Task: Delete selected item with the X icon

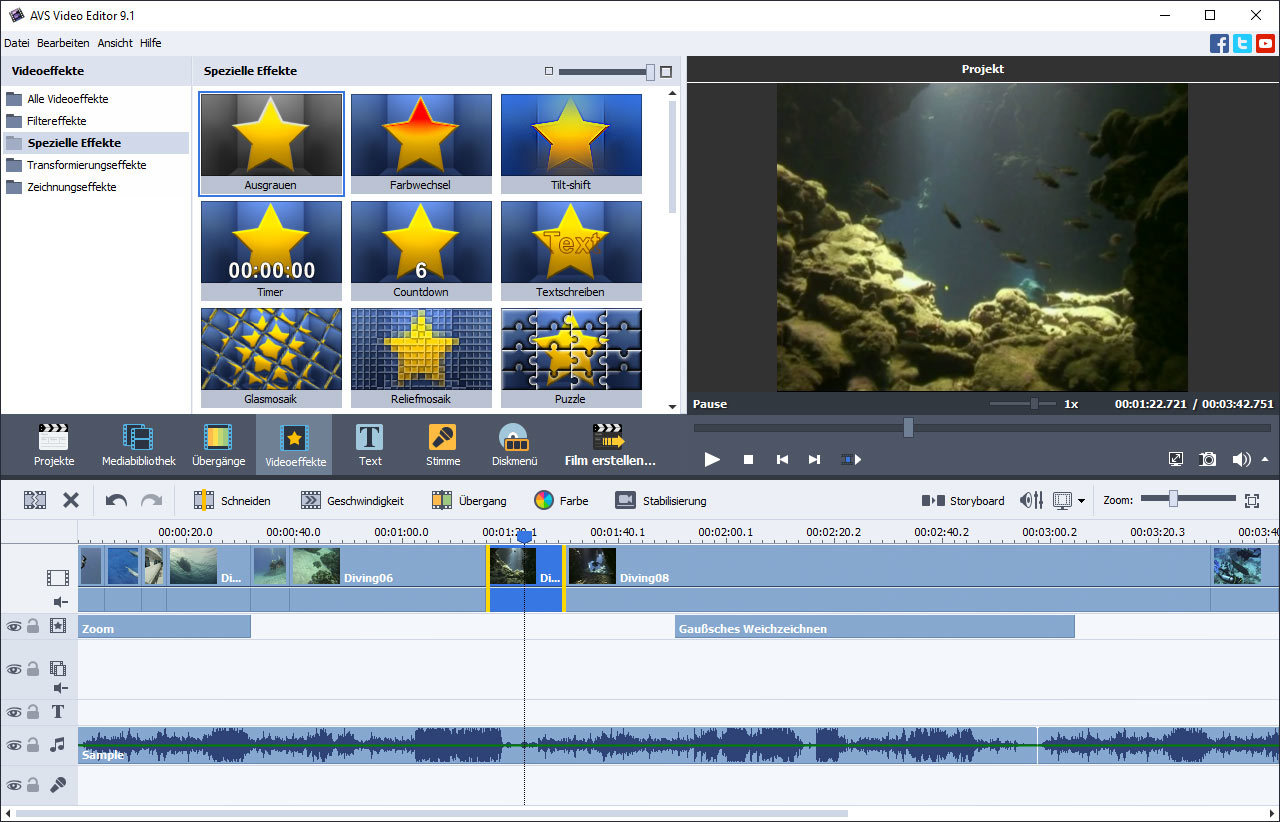Action: (x=71, y=500)
